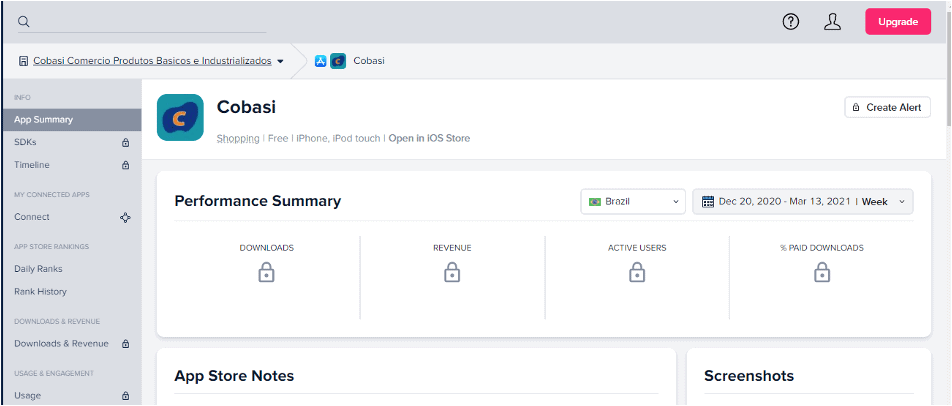Screen dimensions: 952x406
Task: Open the help question mark icon
Action: [790, 22]
